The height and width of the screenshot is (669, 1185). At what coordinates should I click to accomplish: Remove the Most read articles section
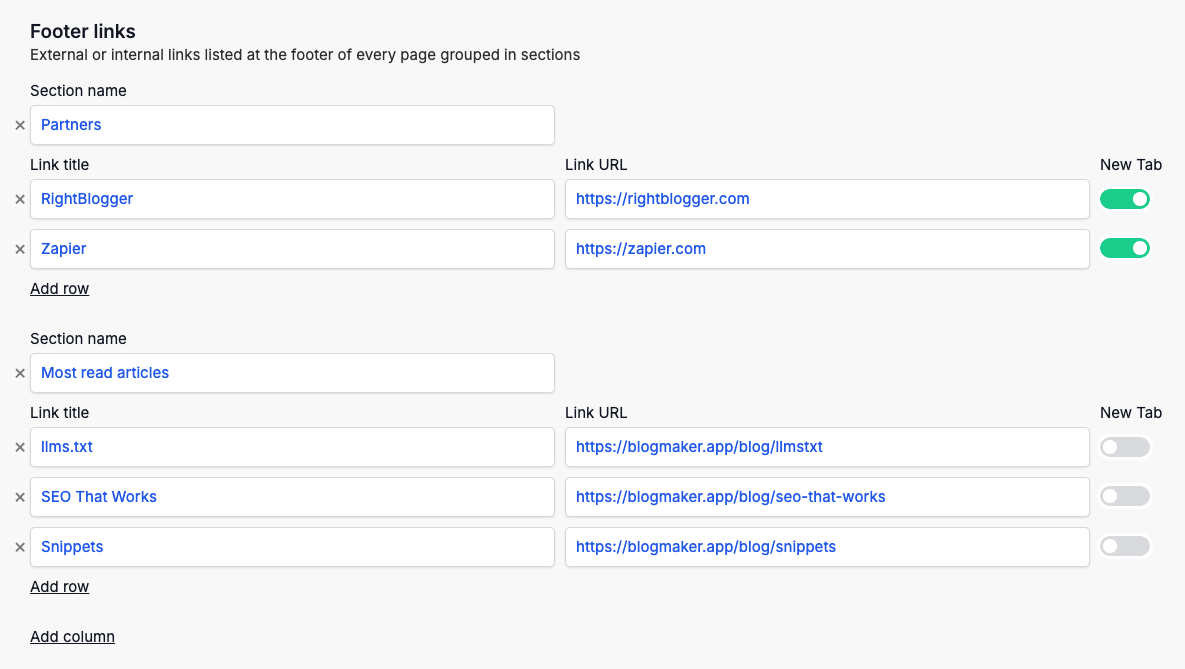tap(20, 373)
